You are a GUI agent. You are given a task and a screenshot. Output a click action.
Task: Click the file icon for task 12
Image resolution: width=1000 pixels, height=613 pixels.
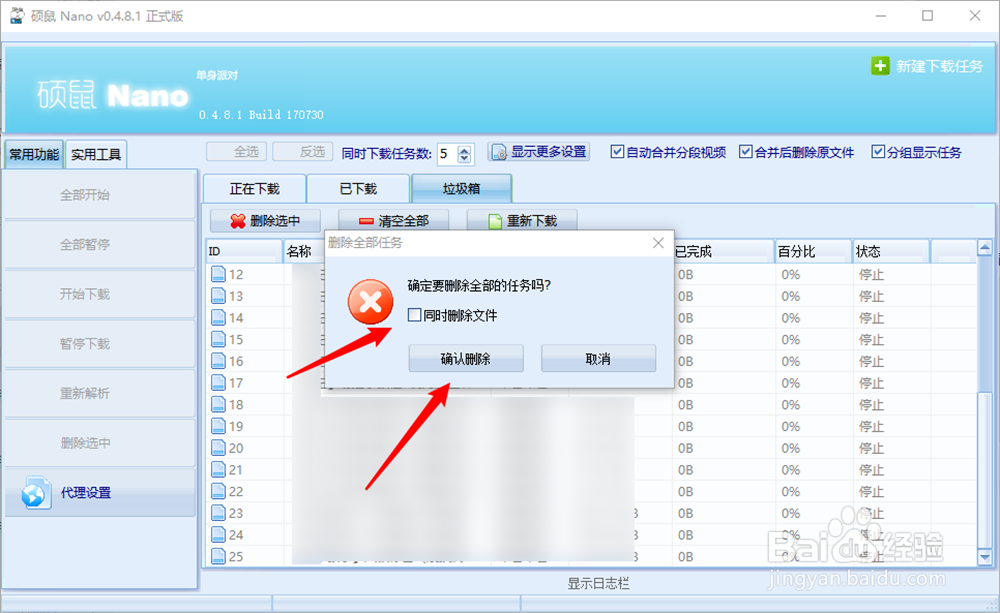tap(218, 274)
